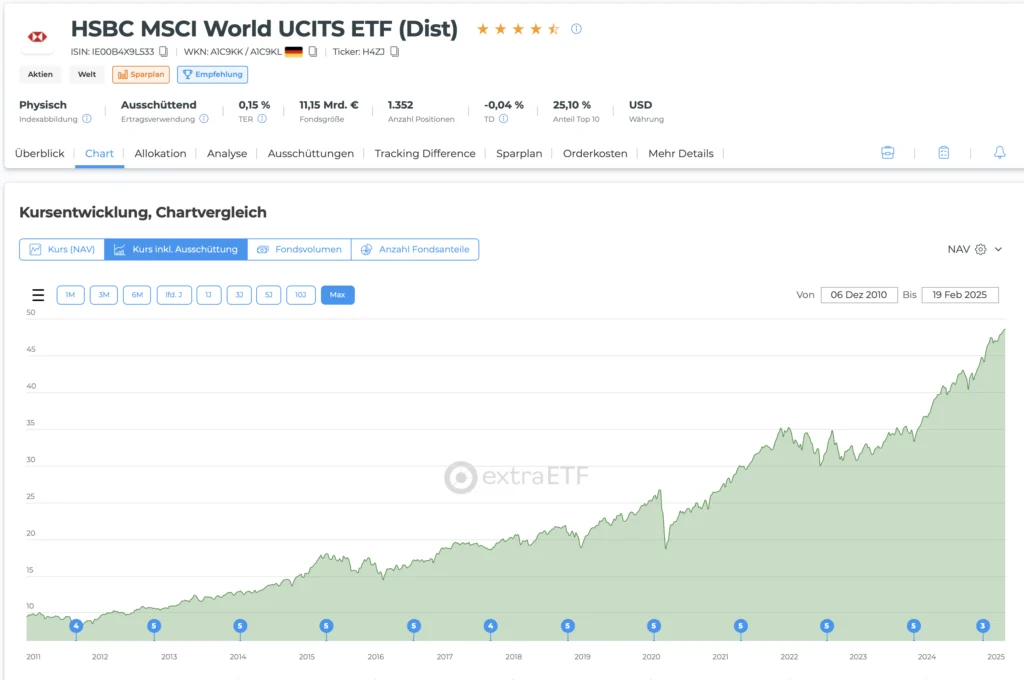1024x680 pixels.
Task: Copy the WKN using its copy icon
Action: pos(313,52)
